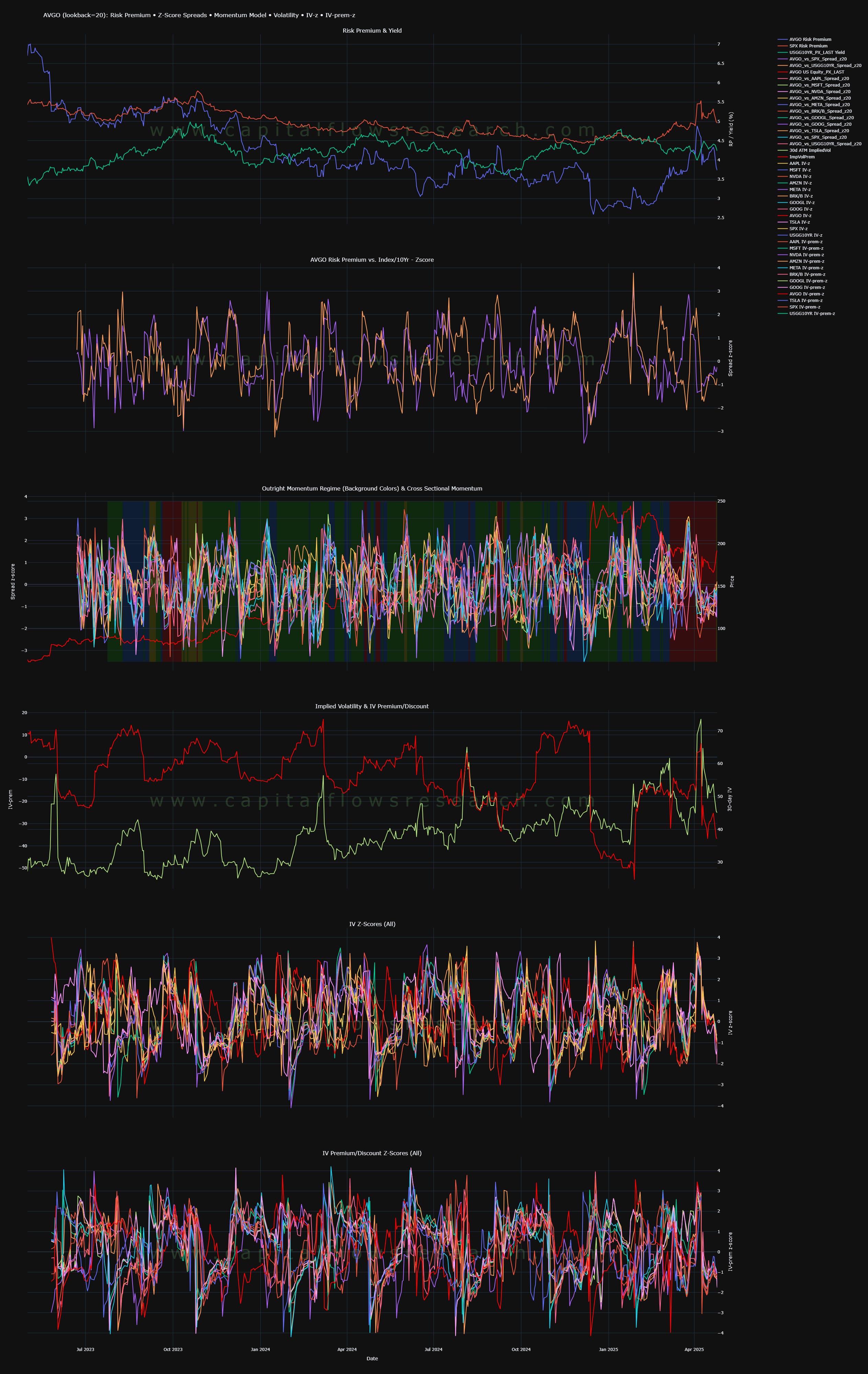Toggle AVGO_vs_META_Spread_z20 legend entry

[x=813, y=104]
